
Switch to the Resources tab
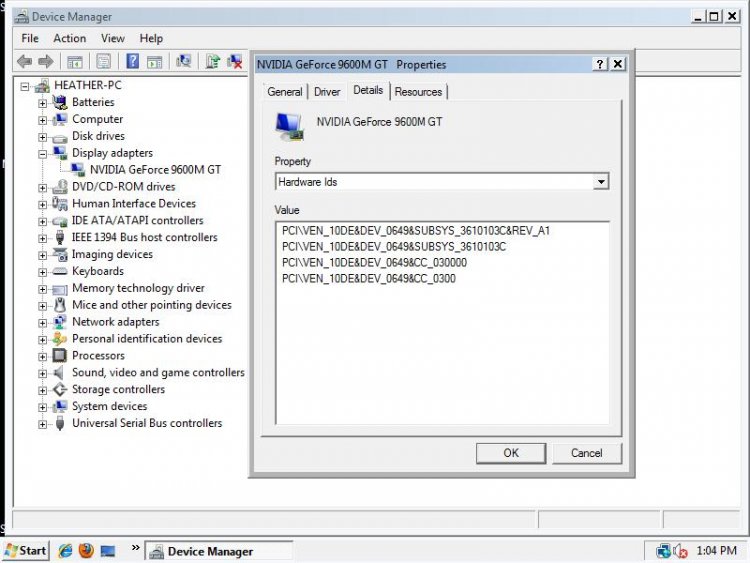(x=419, y=92)
